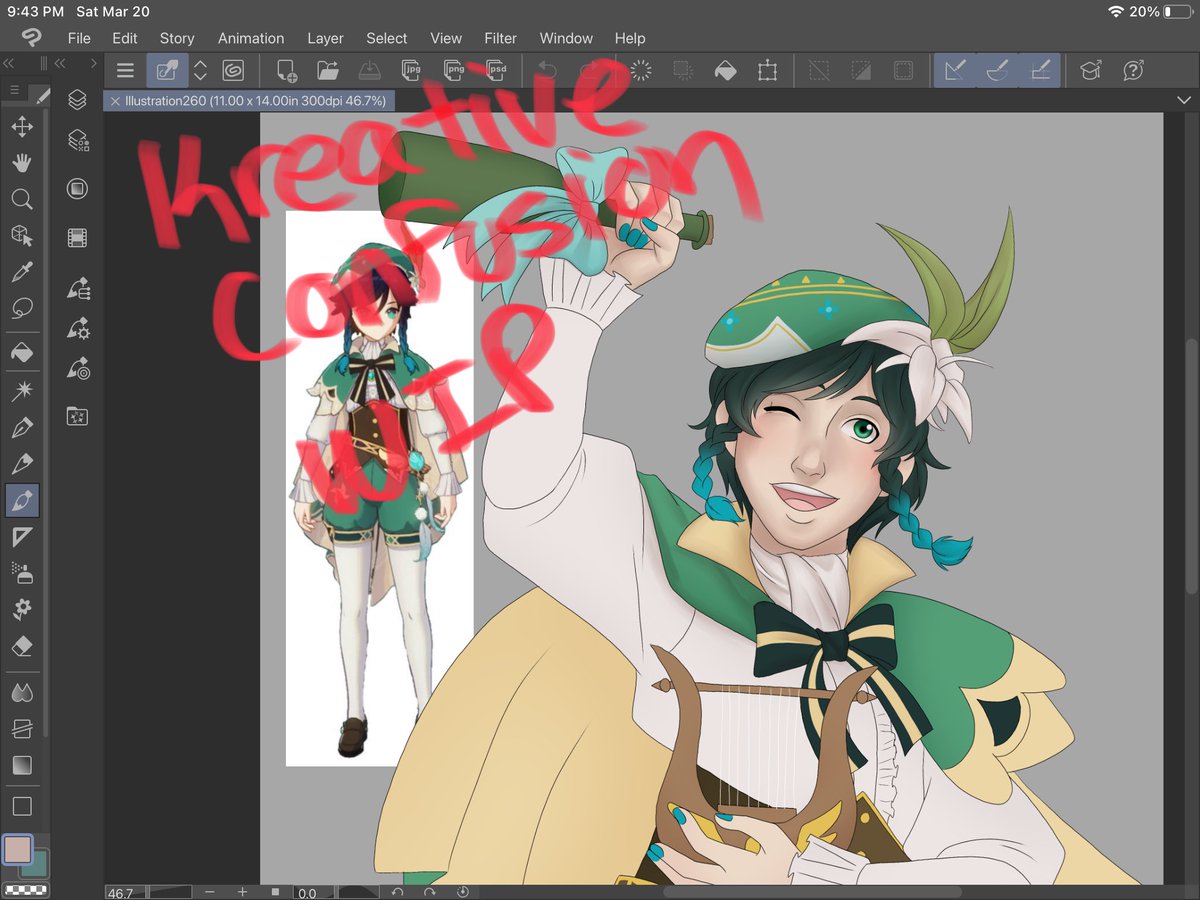The width and height of the screenshot is (1200, 900).
Task: Open the Layer palette stack icon
Action: [x=78, y=100]
